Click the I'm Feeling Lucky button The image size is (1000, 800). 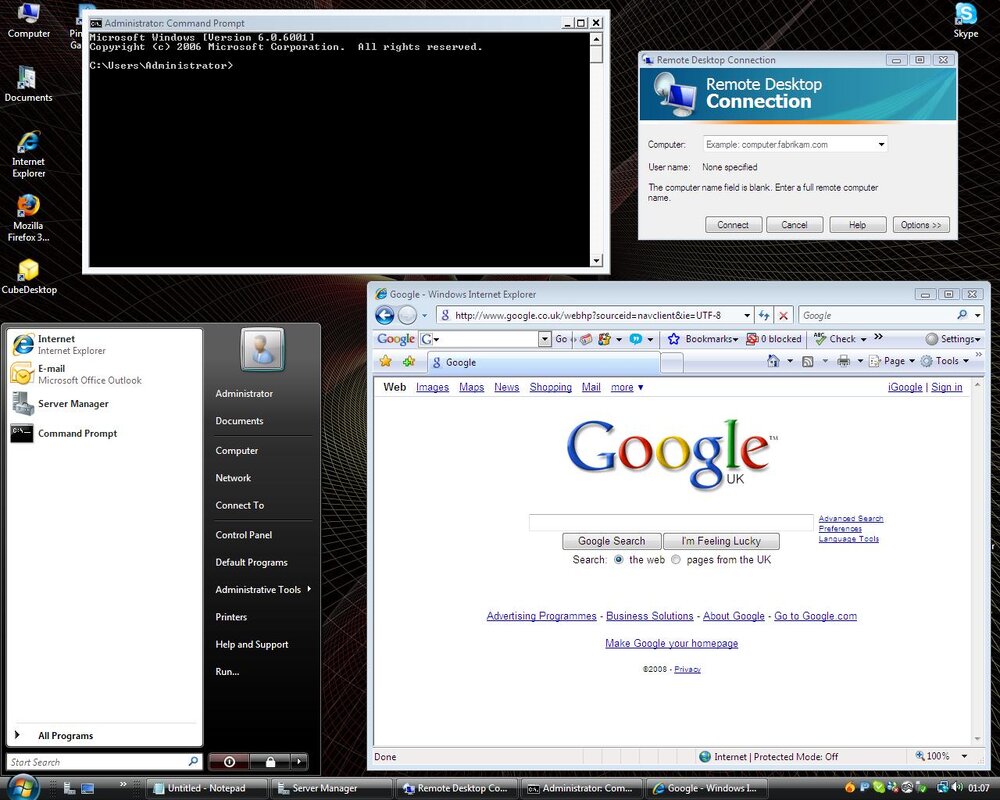[x=721, y=541]
